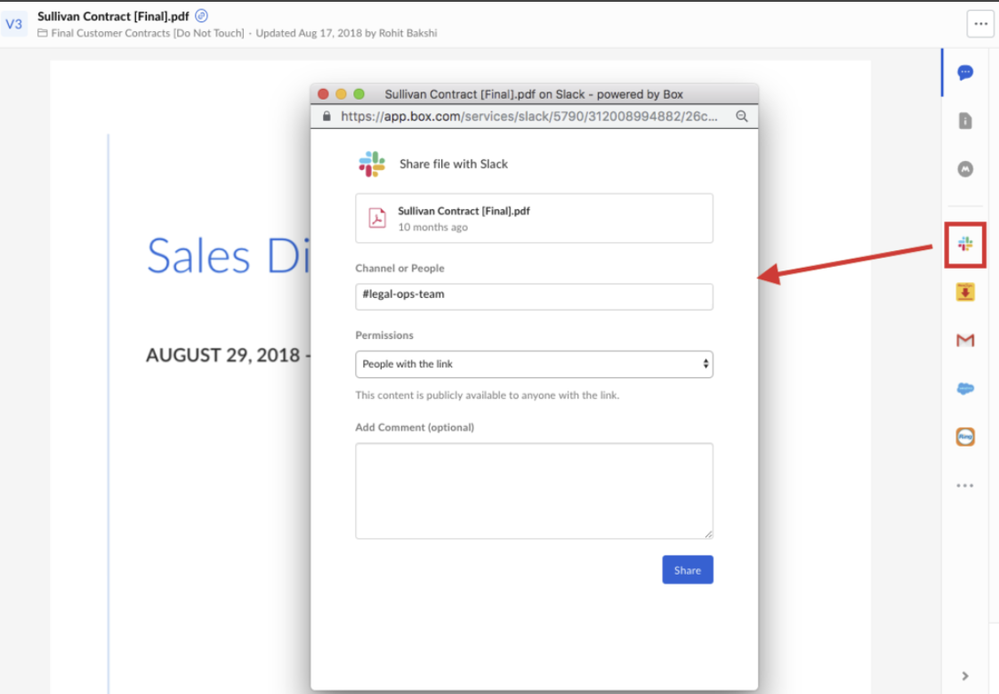Screen dimensions: 999x694
Task: Open the gray metadata icon in sidebar
Action: coord(965,169)
